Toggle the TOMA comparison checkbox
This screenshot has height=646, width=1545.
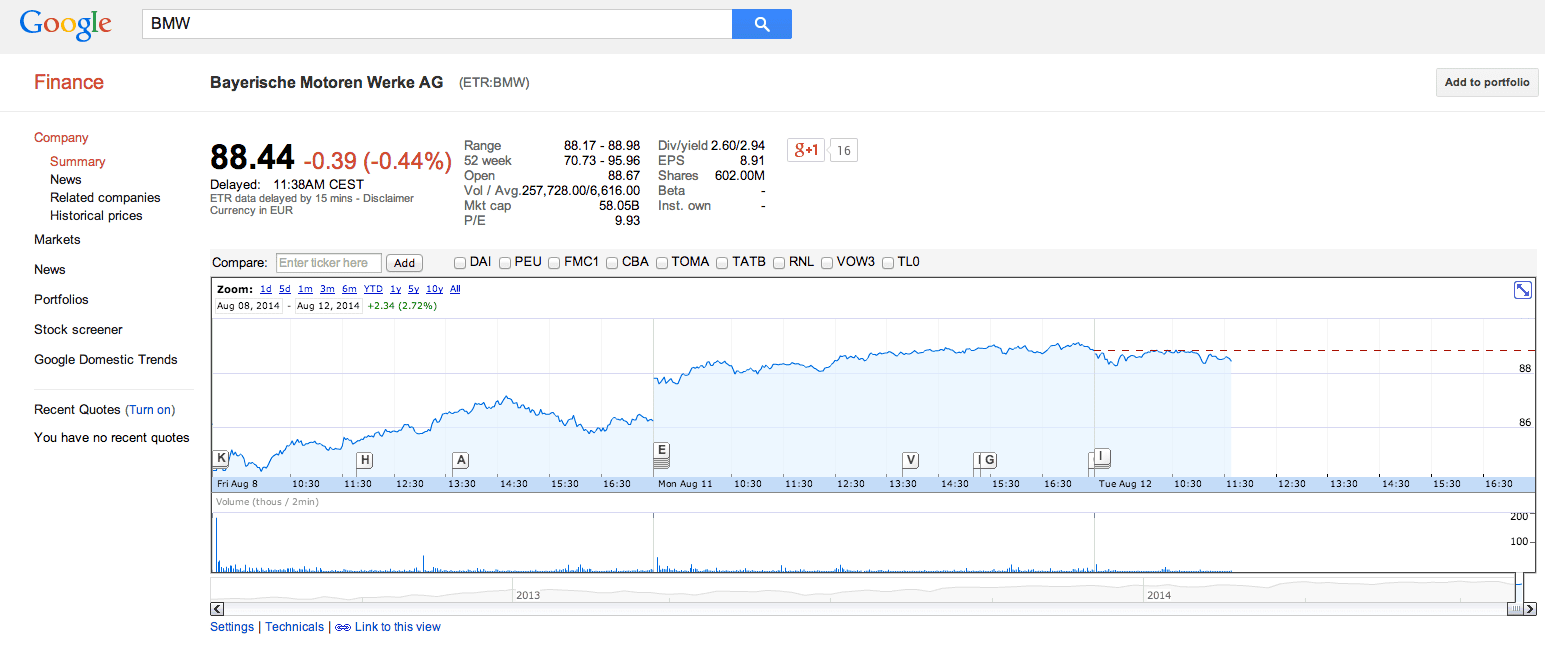tap(662, 263)
